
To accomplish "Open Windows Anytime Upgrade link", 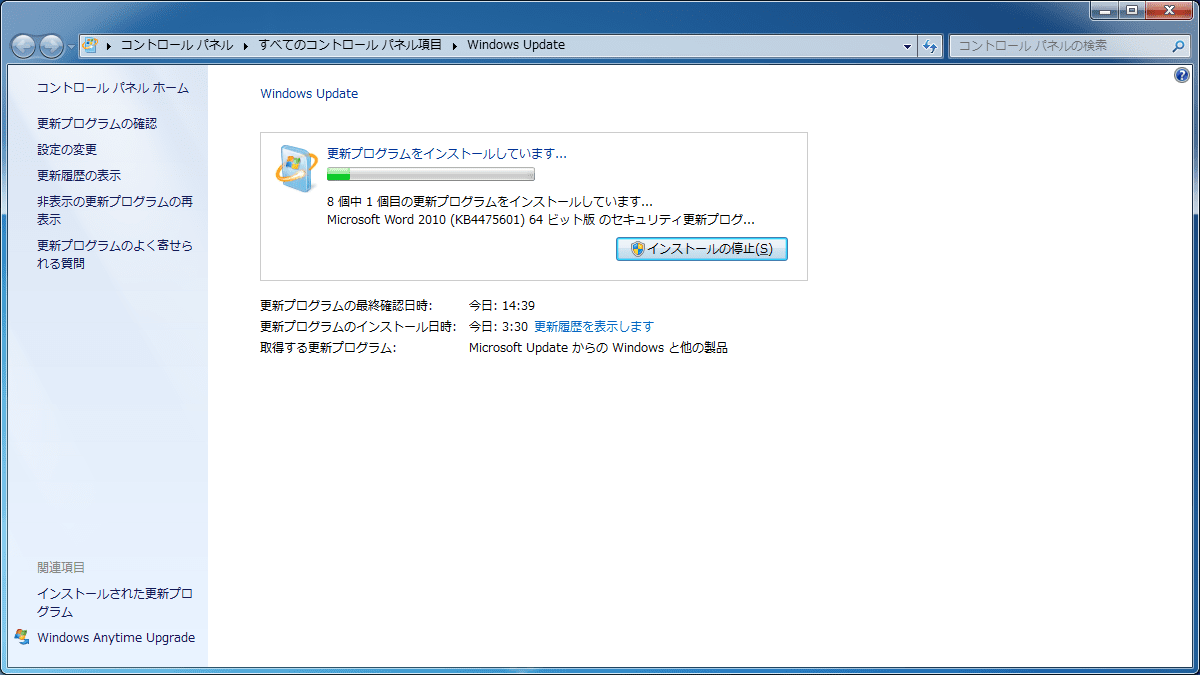I will (x=116, y=638).
